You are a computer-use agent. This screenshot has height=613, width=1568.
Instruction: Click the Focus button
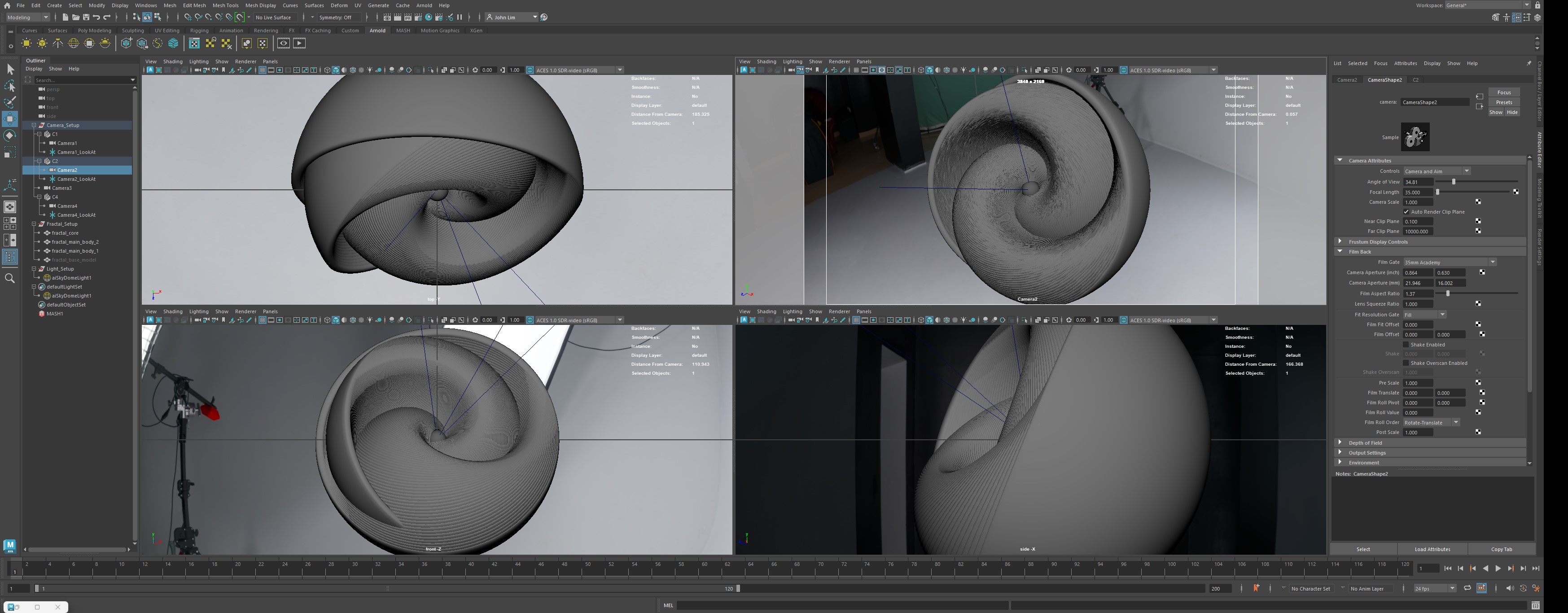pyautogui.click(x=1503, y=92)
